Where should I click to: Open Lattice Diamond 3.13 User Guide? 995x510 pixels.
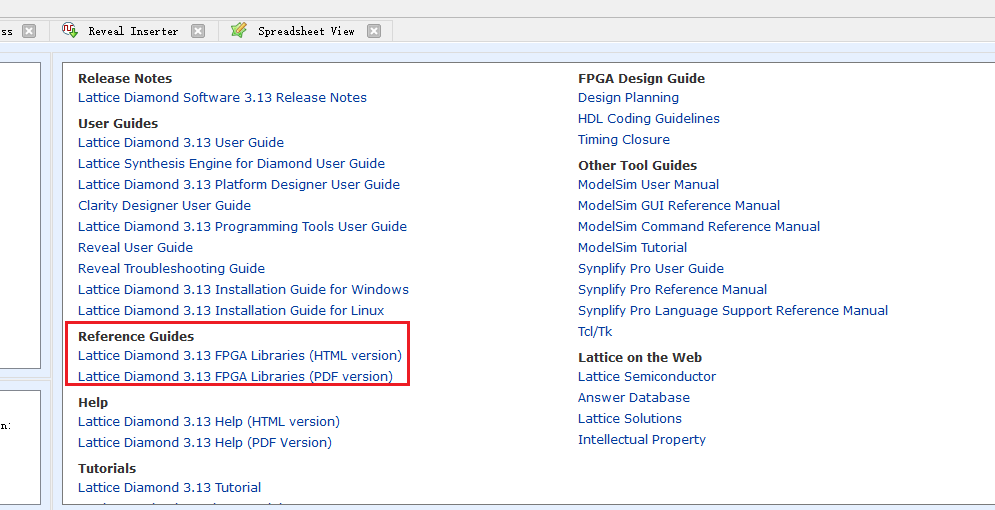coord(181,143)
